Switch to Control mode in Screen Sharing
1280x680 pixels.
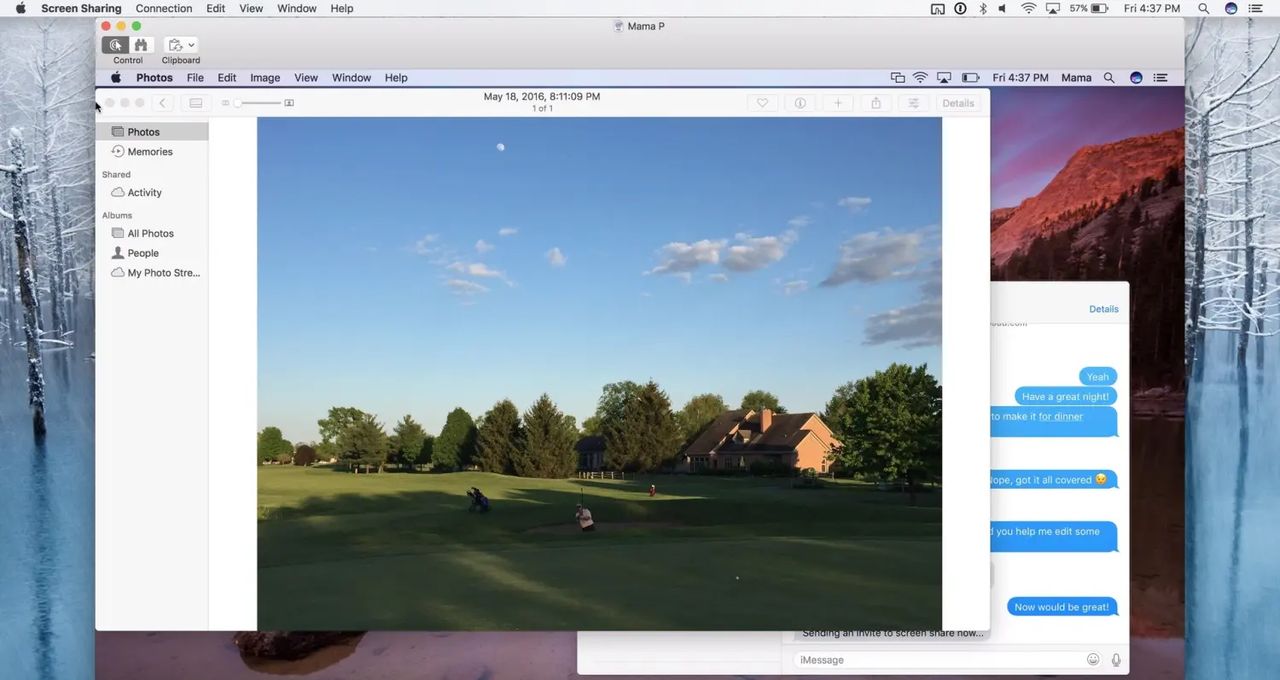pyautogui.click(x=115, y=45)
